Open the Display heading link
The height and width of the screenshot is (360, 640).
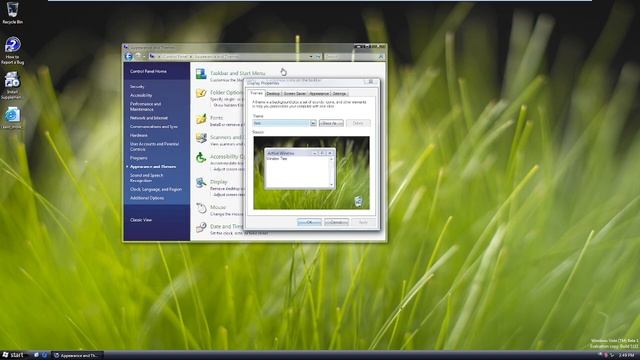(x=219, y=182)
